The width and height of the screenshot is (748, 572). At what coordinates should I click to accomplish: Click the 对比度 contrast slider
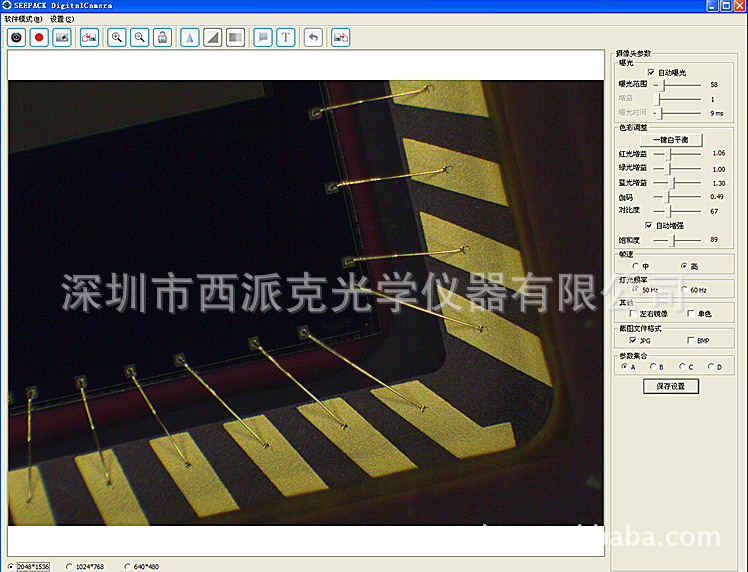point(677,211)
